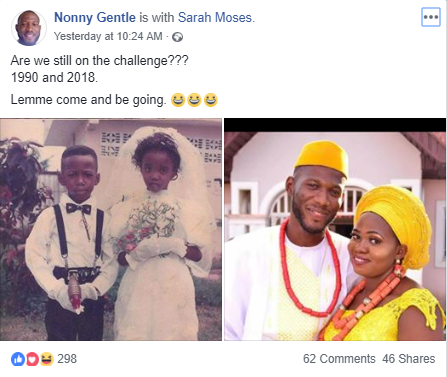The width and height of the screenshot is (447, 377).
Task: Open Nonny Gentle's round profile picture
Action: [29, 28]
